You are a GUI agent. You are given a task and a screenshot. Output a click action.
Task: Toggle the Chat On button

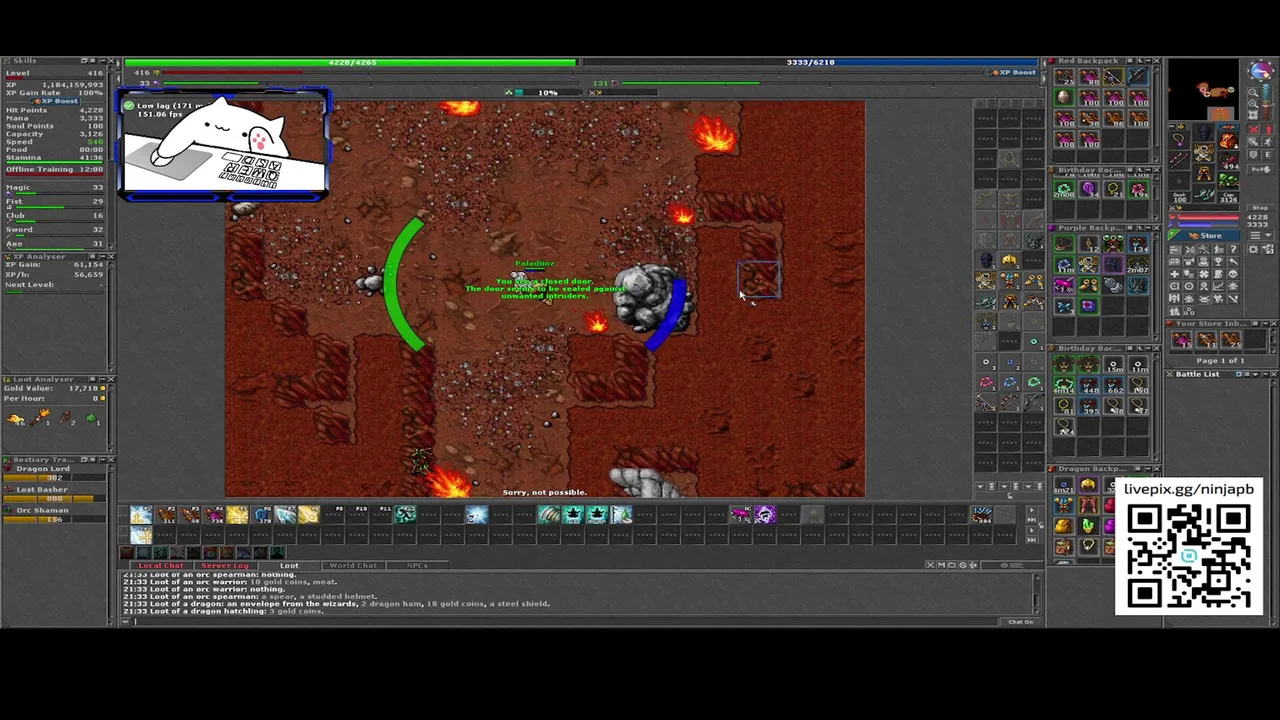1021,622
